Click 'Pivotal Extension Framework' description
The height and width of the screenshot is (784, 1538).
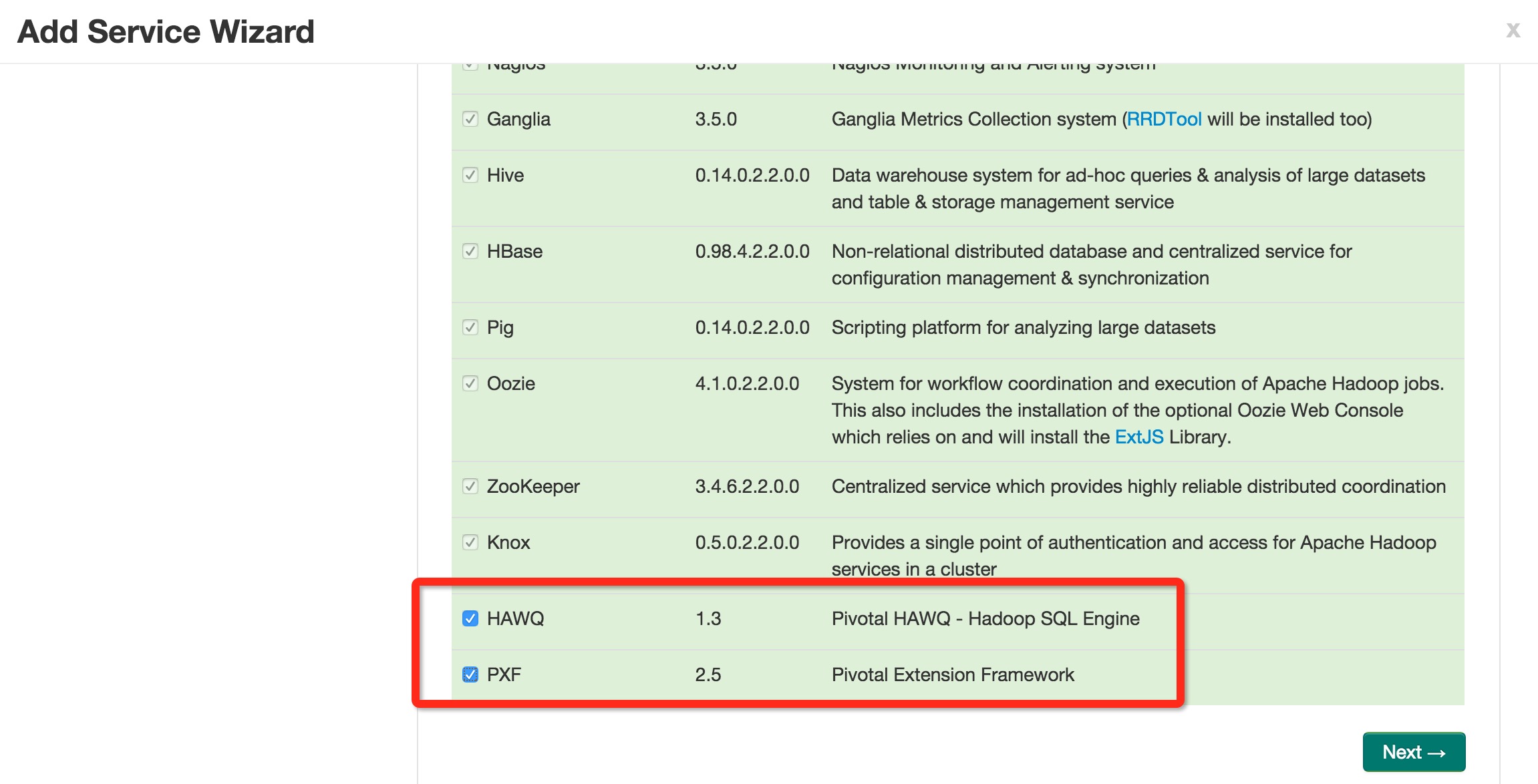(953, 674)
